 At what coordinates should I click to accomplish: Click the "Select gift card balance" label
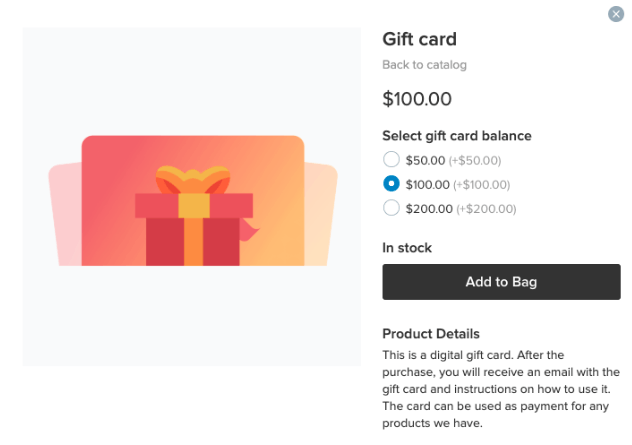pyautogui.click(x=456, y=136)
